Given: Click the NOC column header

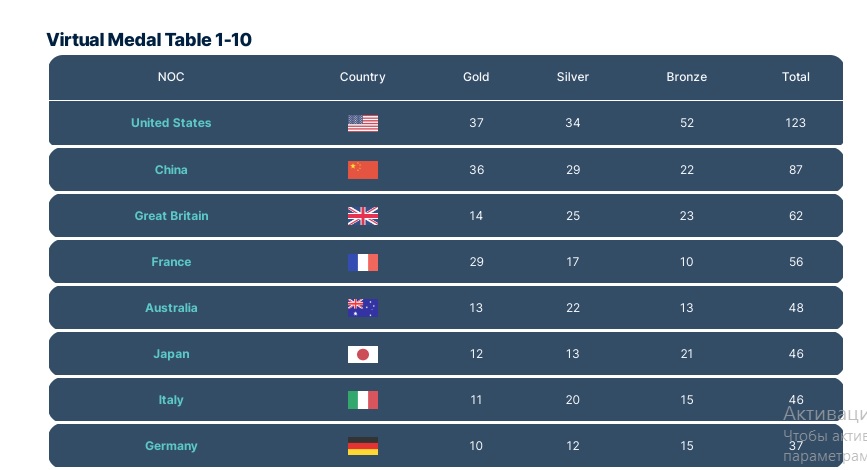Looking at the screenshot, I should pos(171,77).
